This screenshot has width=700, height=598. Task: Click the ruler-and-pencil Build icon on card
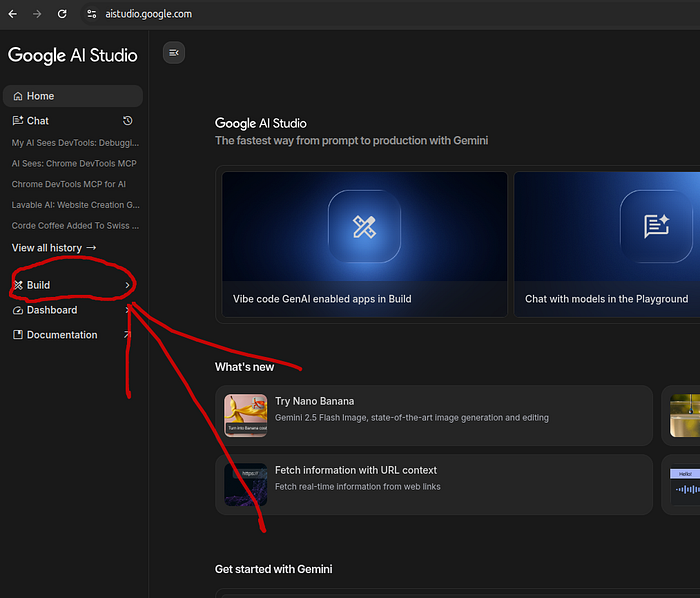364,226
